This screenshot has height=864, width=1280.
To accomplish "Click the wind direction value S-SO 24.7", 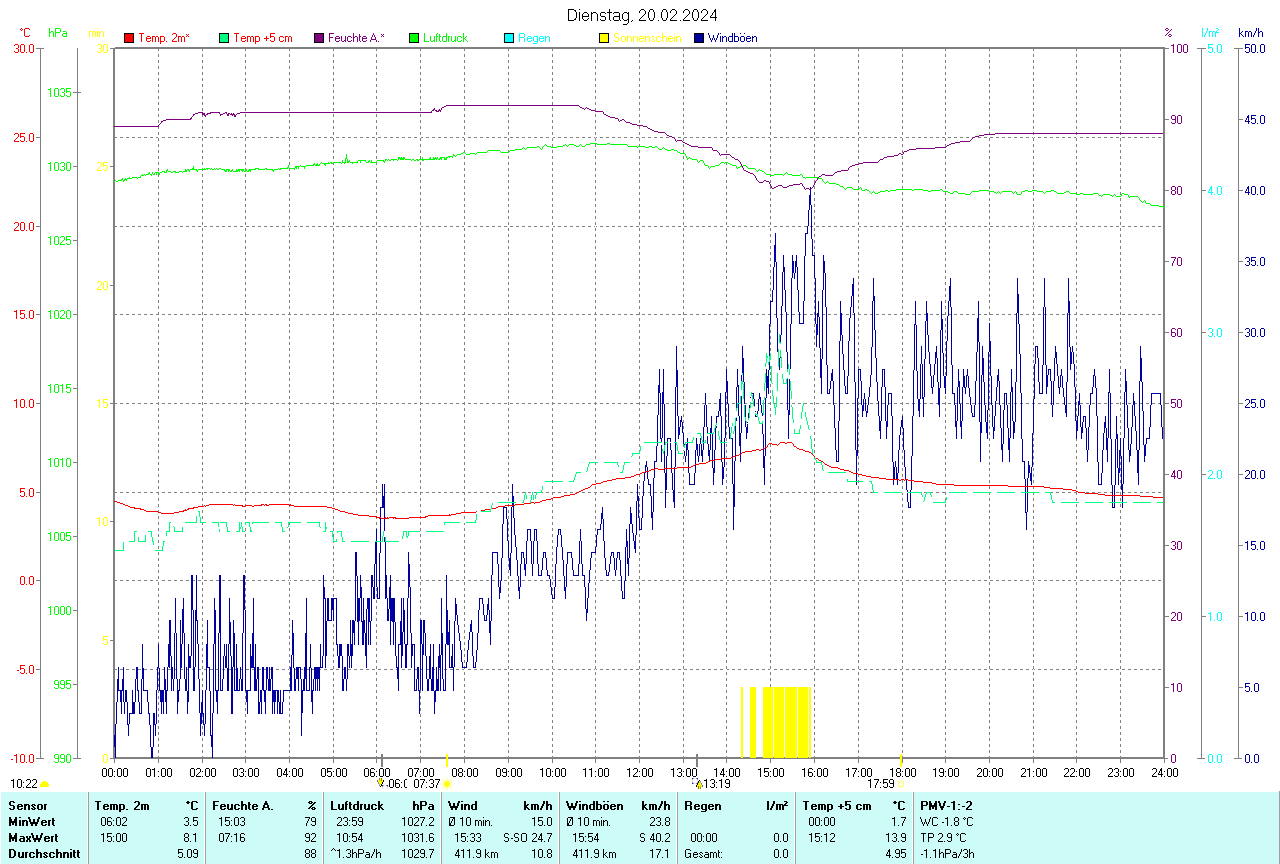I will pos(528,838).
